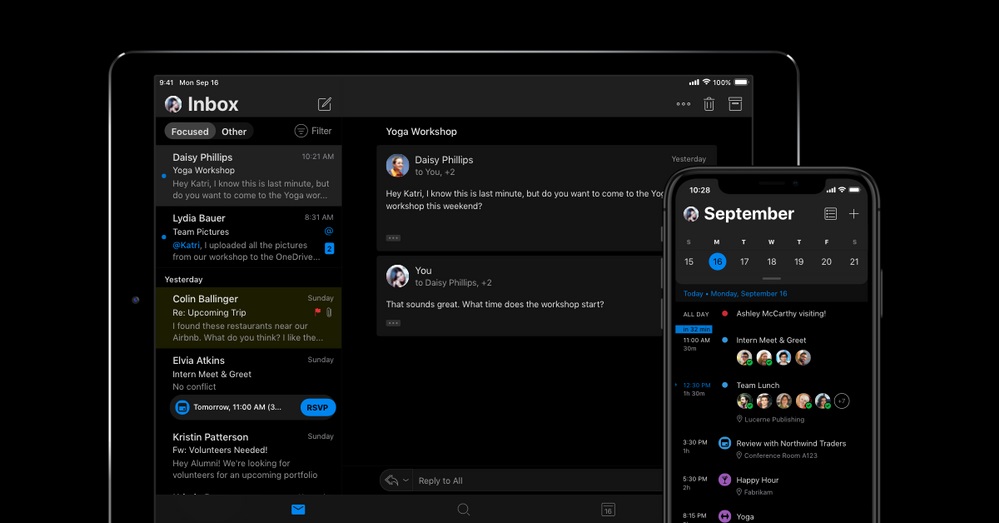Select September 19 in week strip
Screen dimensions: 999x523
(x=799, y=261)
